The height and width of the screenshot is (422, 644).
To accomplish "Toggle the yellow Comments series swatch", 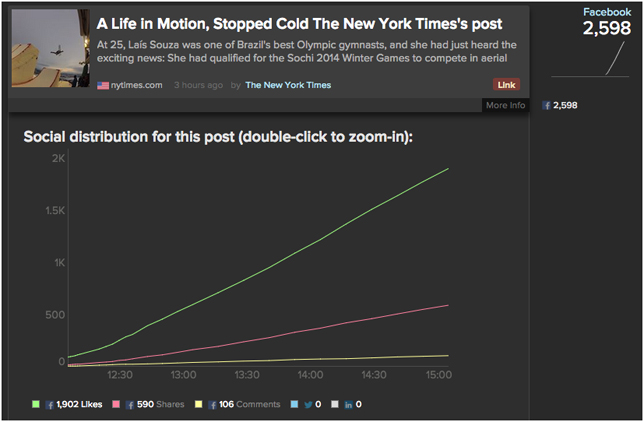I will [198, 404].
